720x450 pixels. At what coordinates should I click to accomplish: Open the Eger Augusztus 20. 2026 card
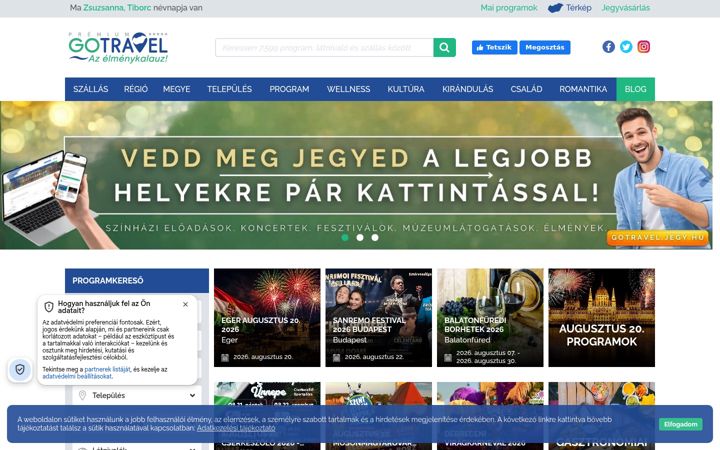tap(267, 318)
